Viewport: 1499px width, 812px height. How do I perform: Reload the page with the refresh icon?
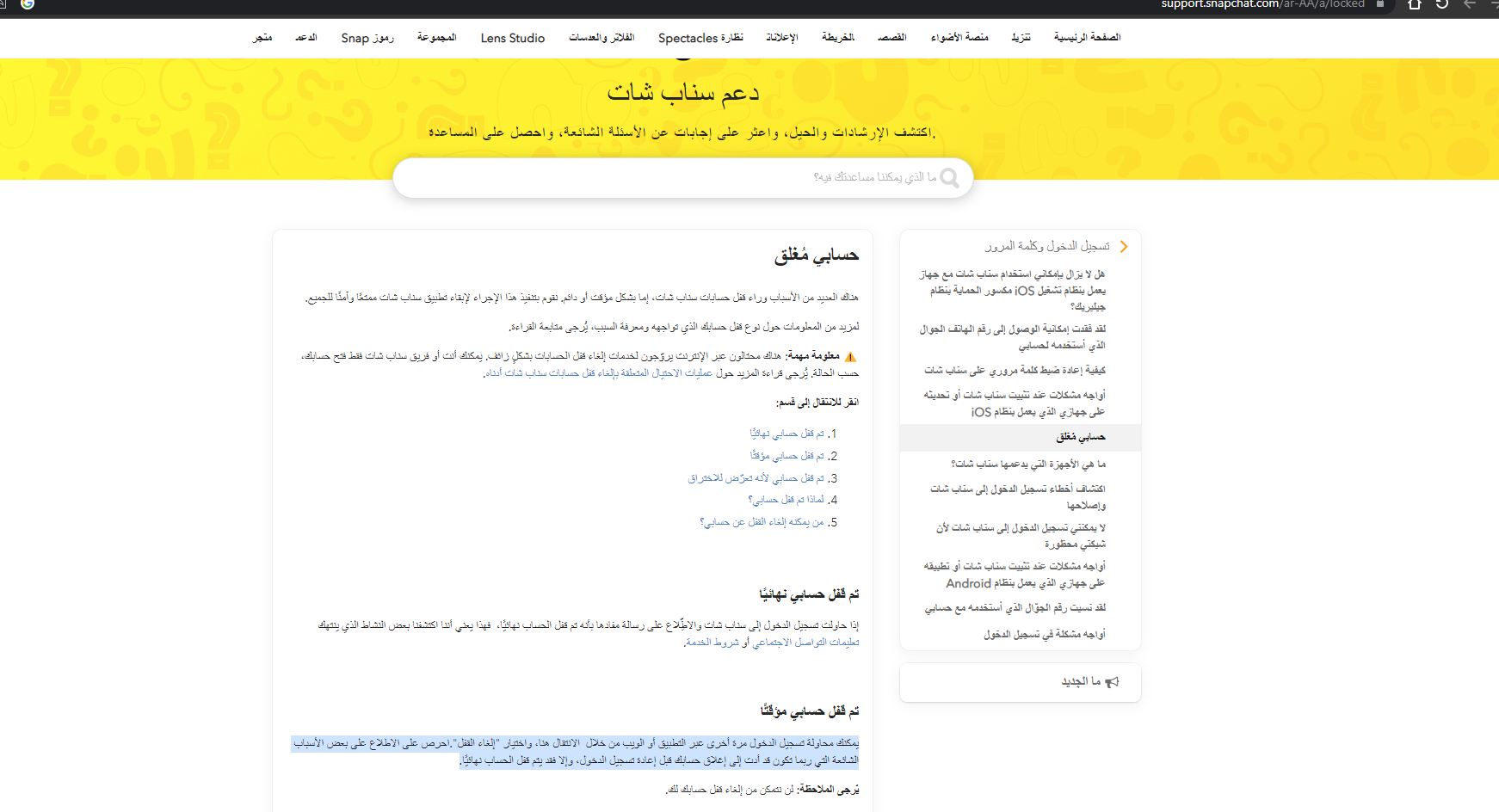tap(1442, 4)
